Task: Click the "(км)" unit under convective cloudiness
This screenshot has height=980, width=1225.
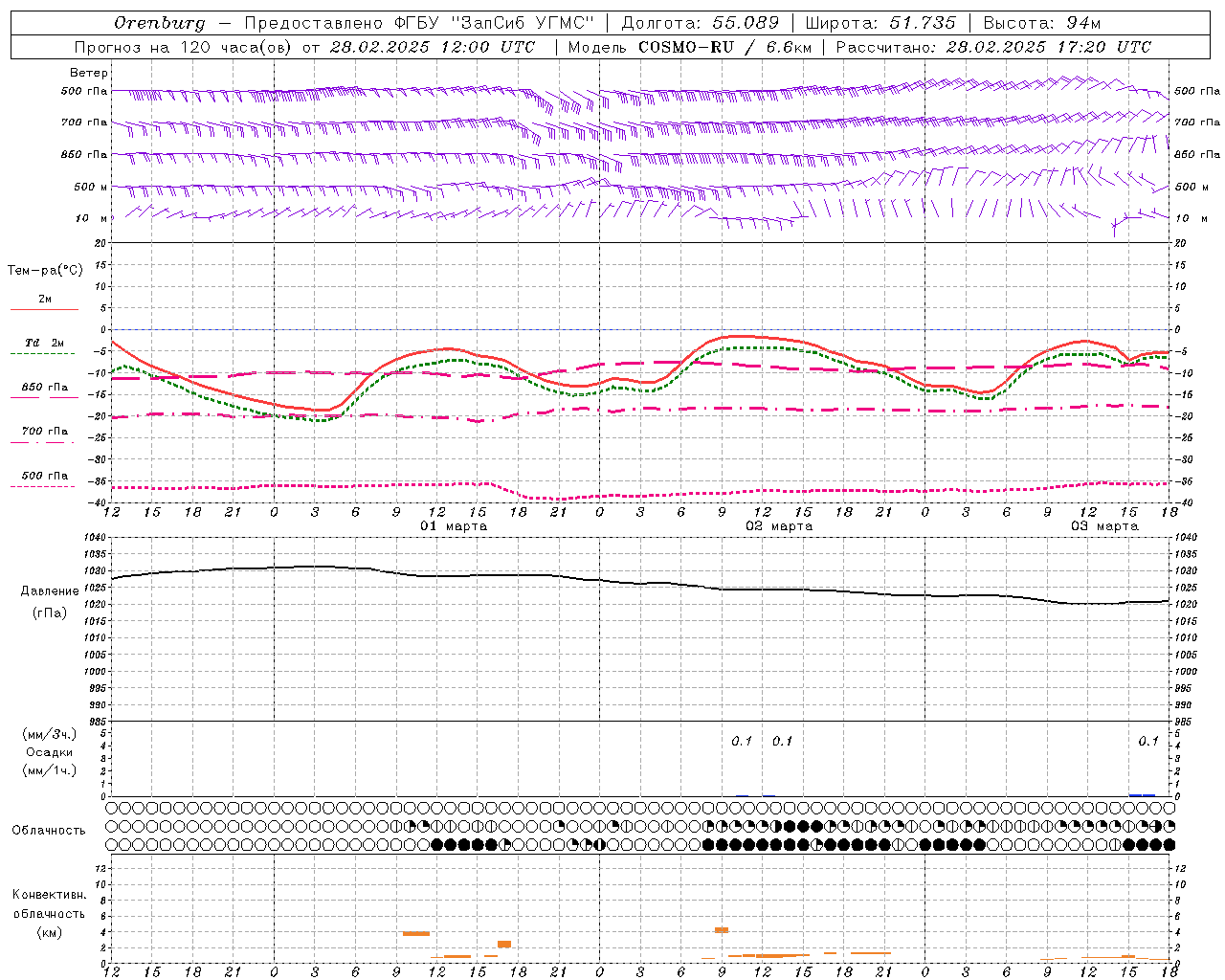Action: point(50,932)
